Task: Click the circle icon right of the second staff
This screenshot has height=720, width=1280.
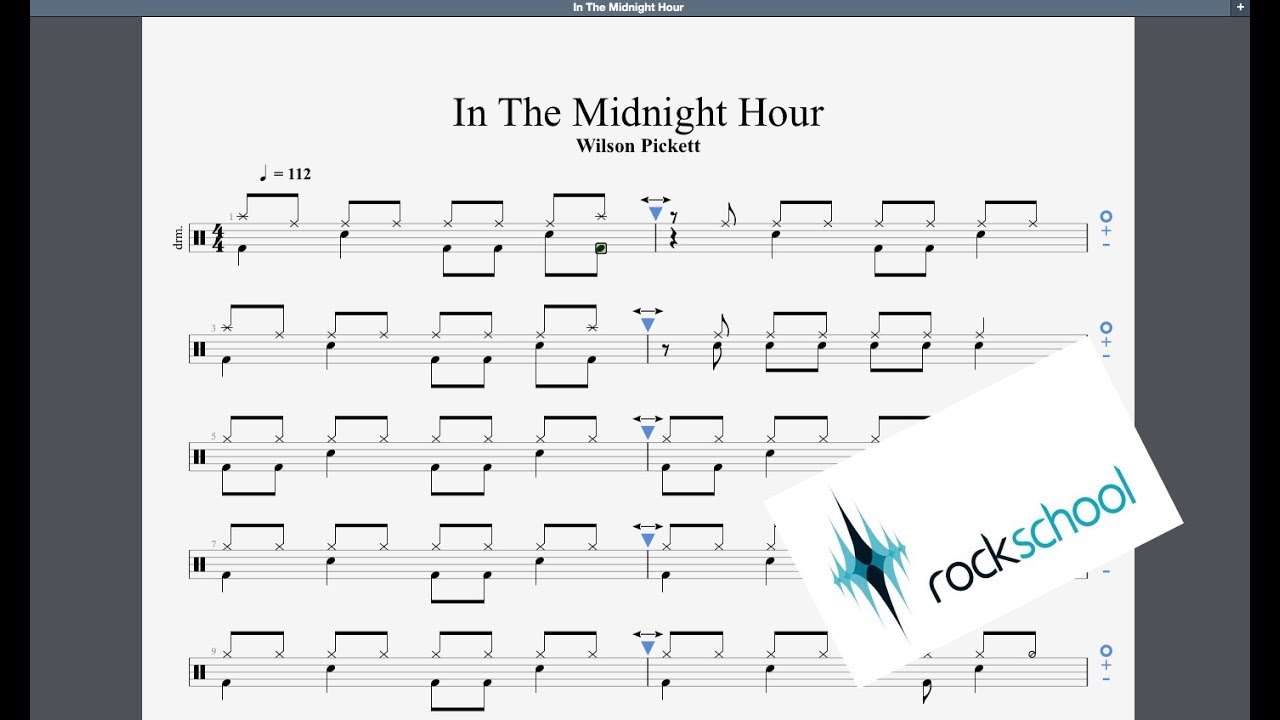Action: click(x=1106, y=328)
